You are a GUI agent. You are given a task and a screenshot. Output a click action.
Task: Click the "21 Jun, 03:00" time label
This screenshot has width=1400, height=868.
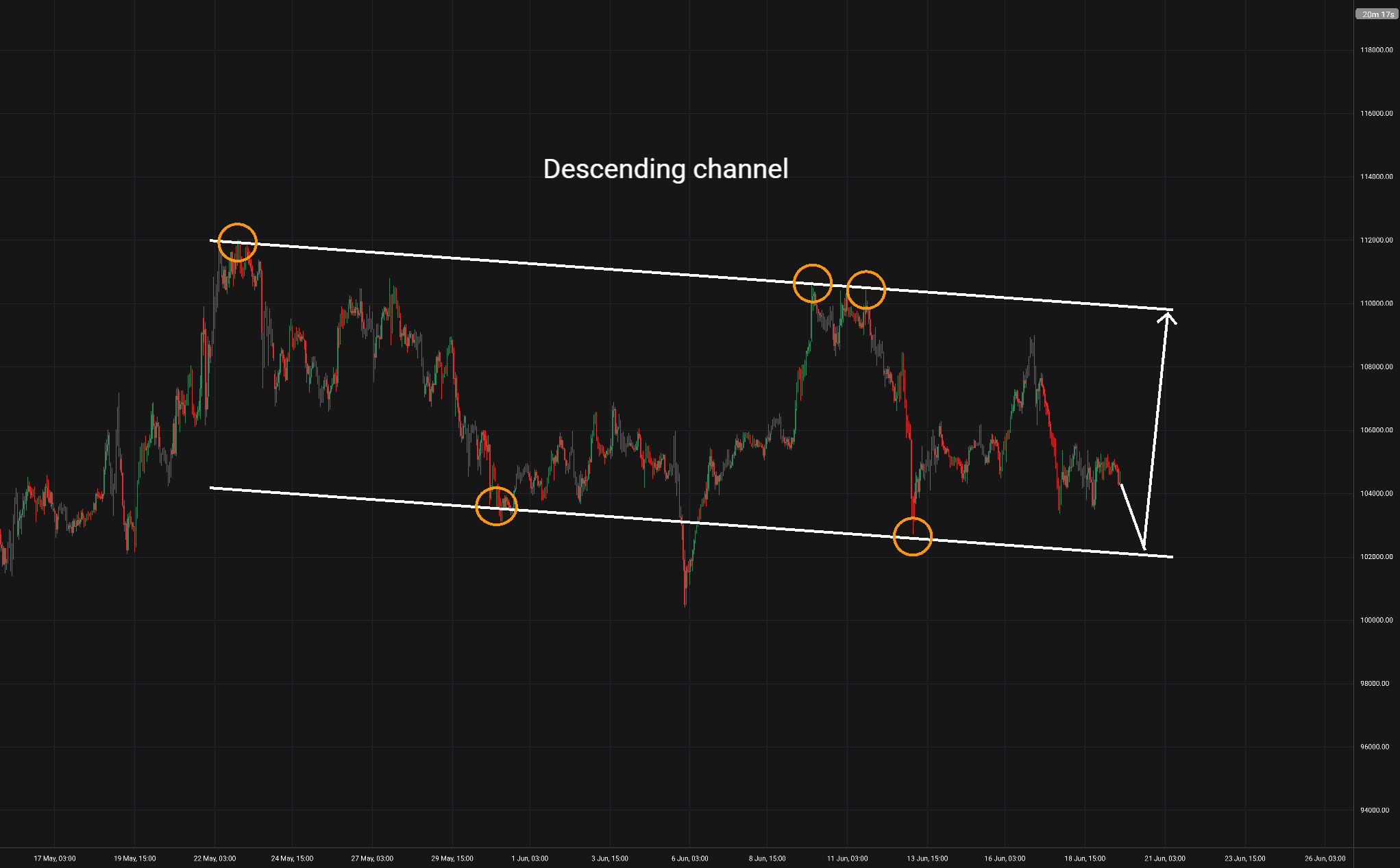[x=1165, y=858]
